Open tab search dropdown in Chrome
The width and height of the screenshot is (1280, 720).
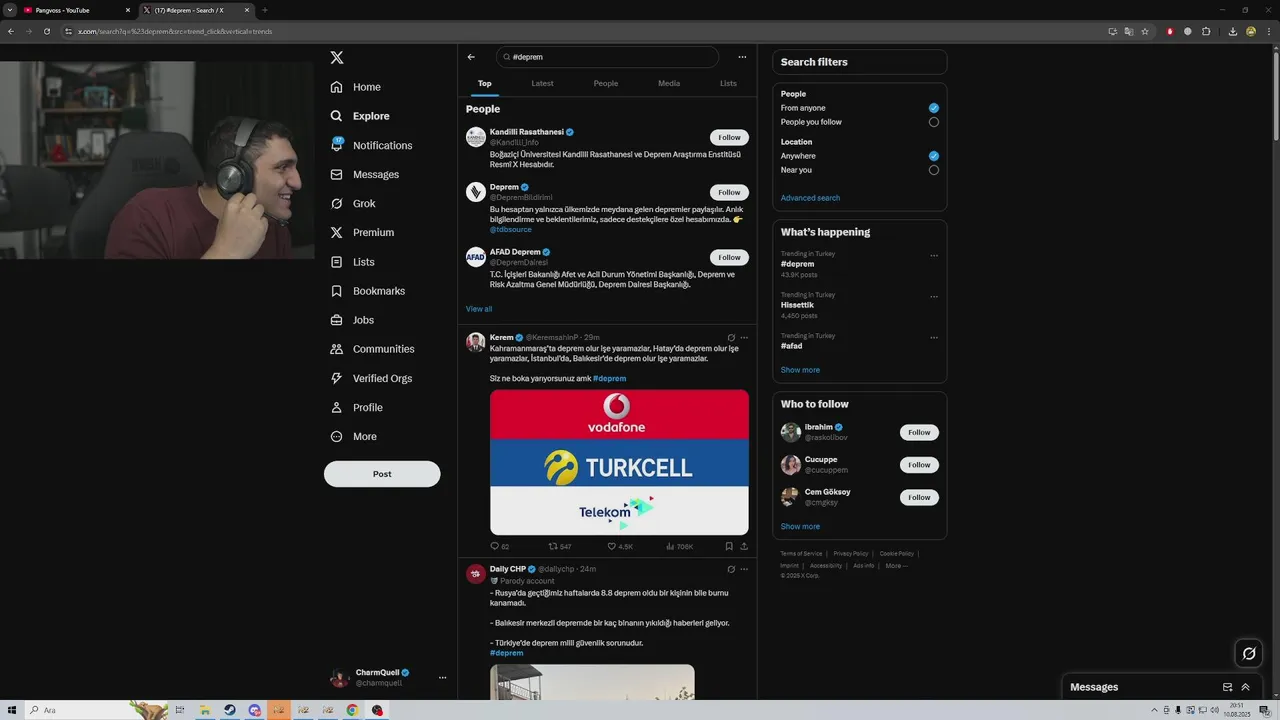[x=10, y=10]
